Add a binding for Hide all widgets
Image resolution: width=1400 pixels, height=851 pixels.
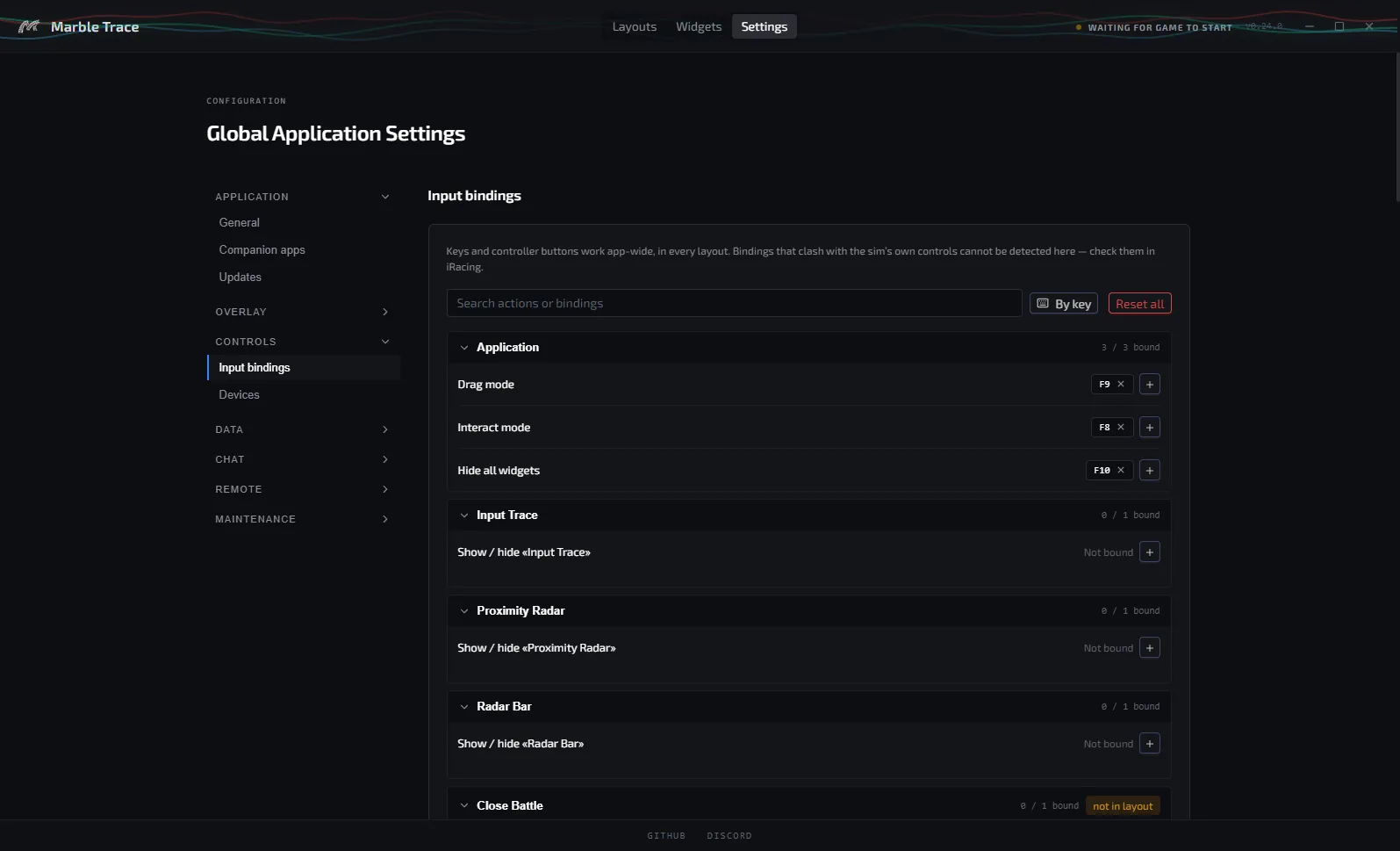[x=1150, y=470]
